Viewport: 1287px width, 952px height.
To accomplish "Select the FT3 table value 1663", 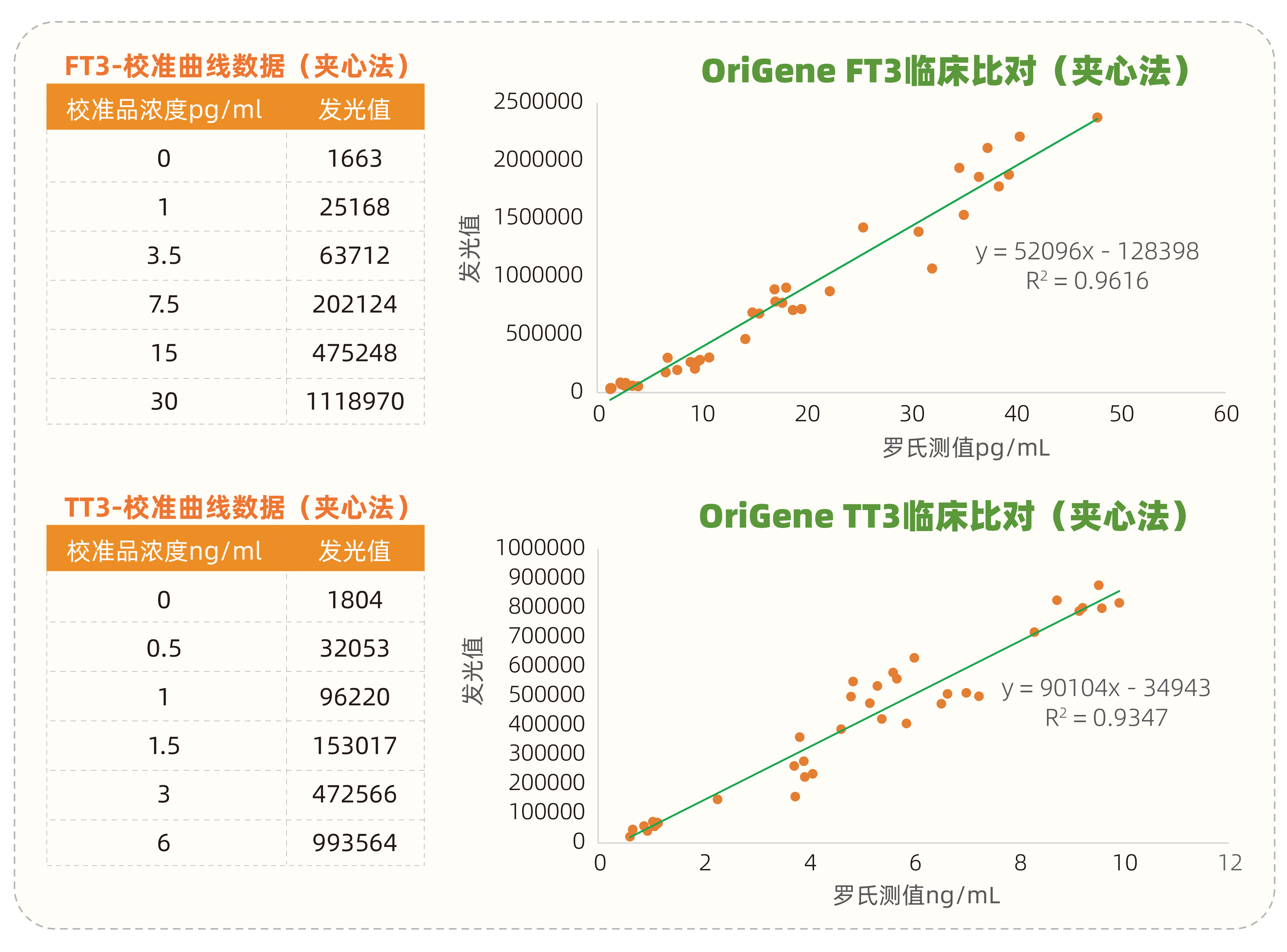I will 355,158.
